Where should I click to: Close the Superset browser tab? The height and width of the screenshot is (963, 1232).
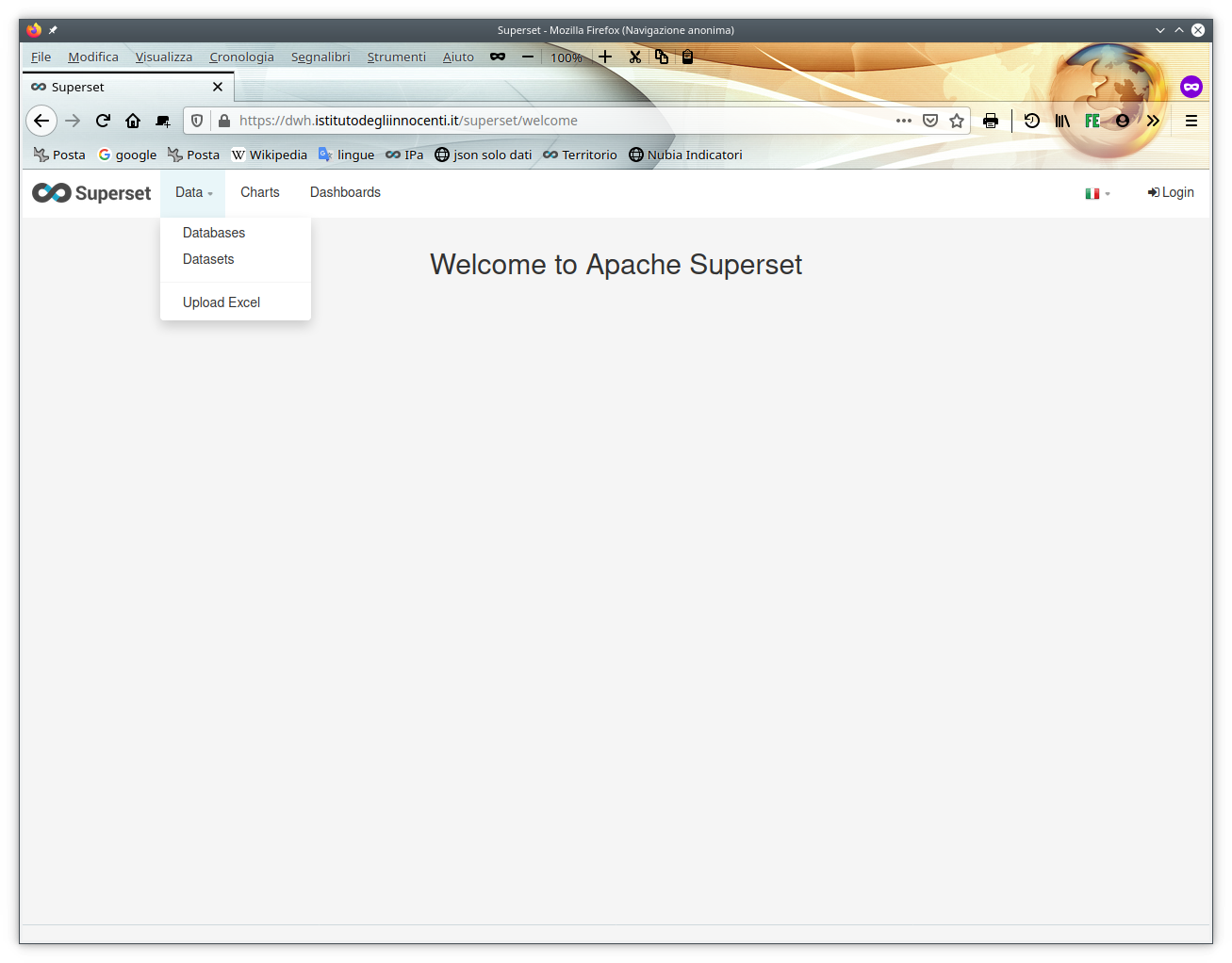pos(218,87)
